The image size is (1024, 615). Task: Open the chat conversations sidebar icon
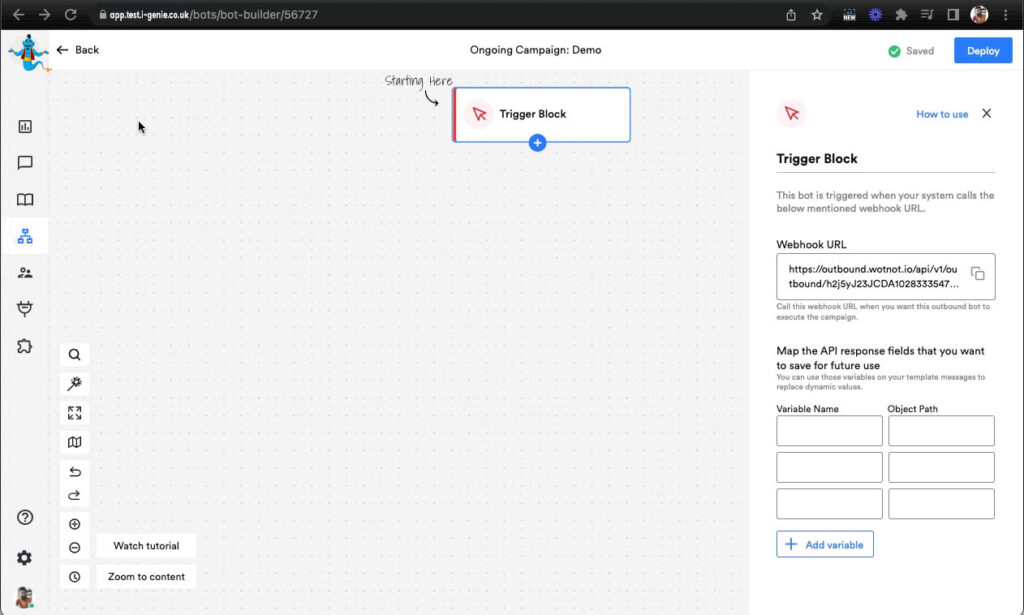point(25,163)
